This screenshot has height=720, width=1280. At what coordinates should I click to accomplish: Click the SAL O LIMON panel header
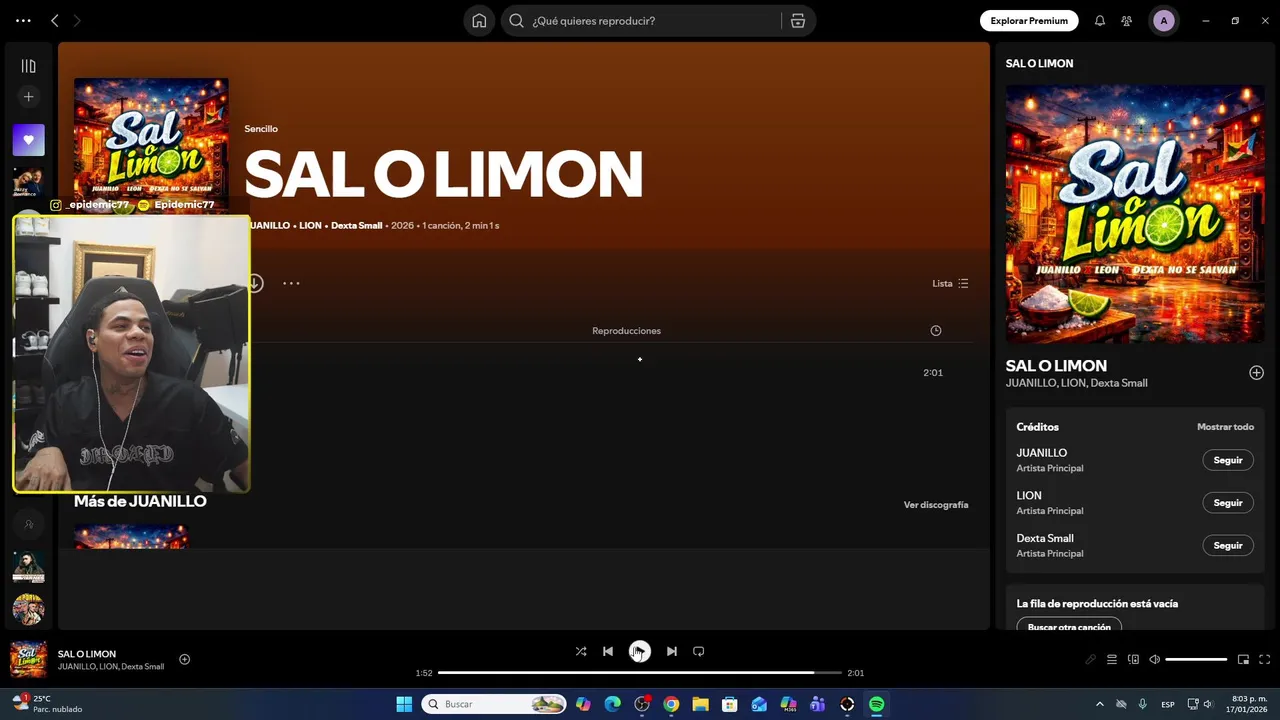pyautogui.click(x=1039, y=63)
